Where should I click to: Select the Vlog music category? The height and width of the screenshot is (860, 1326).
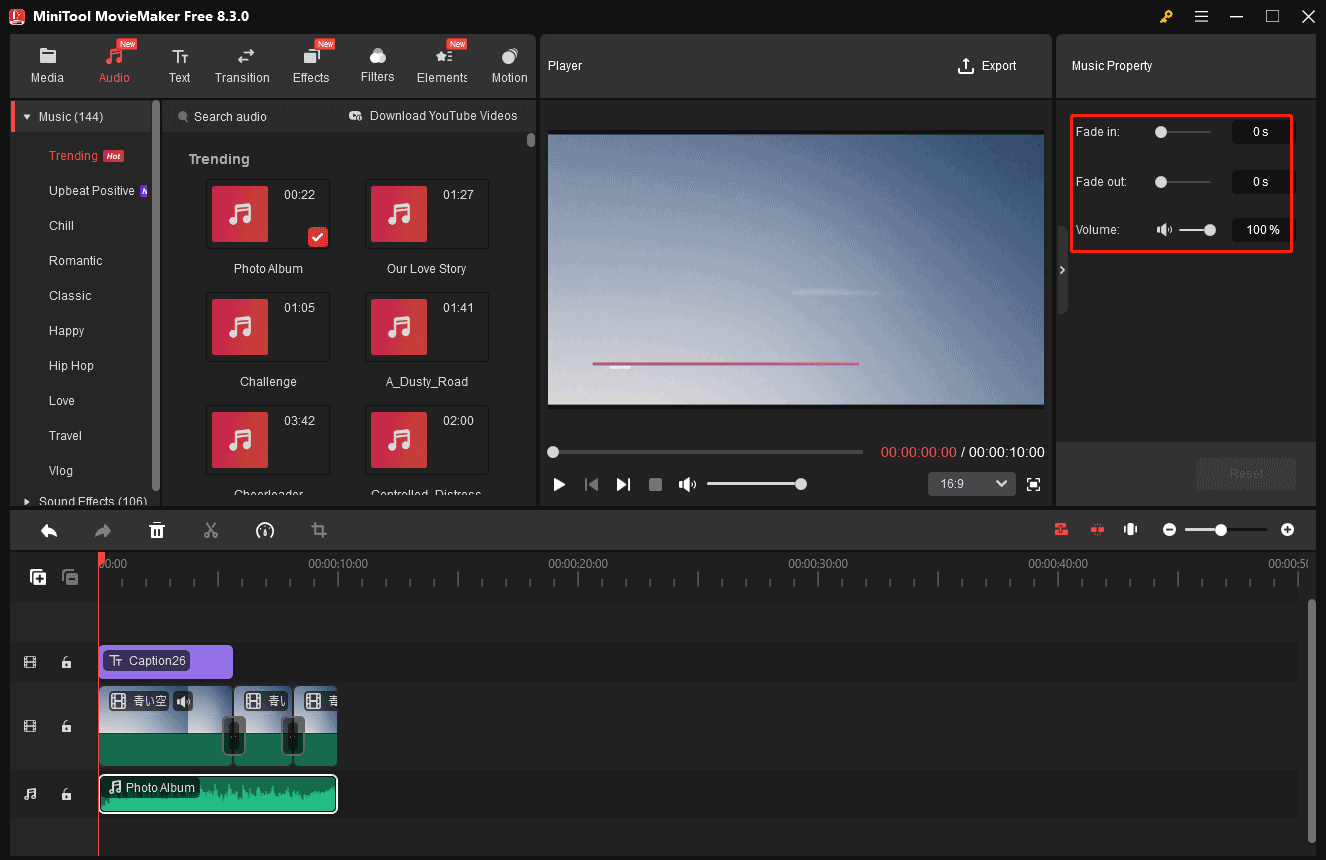click(61, 471)
